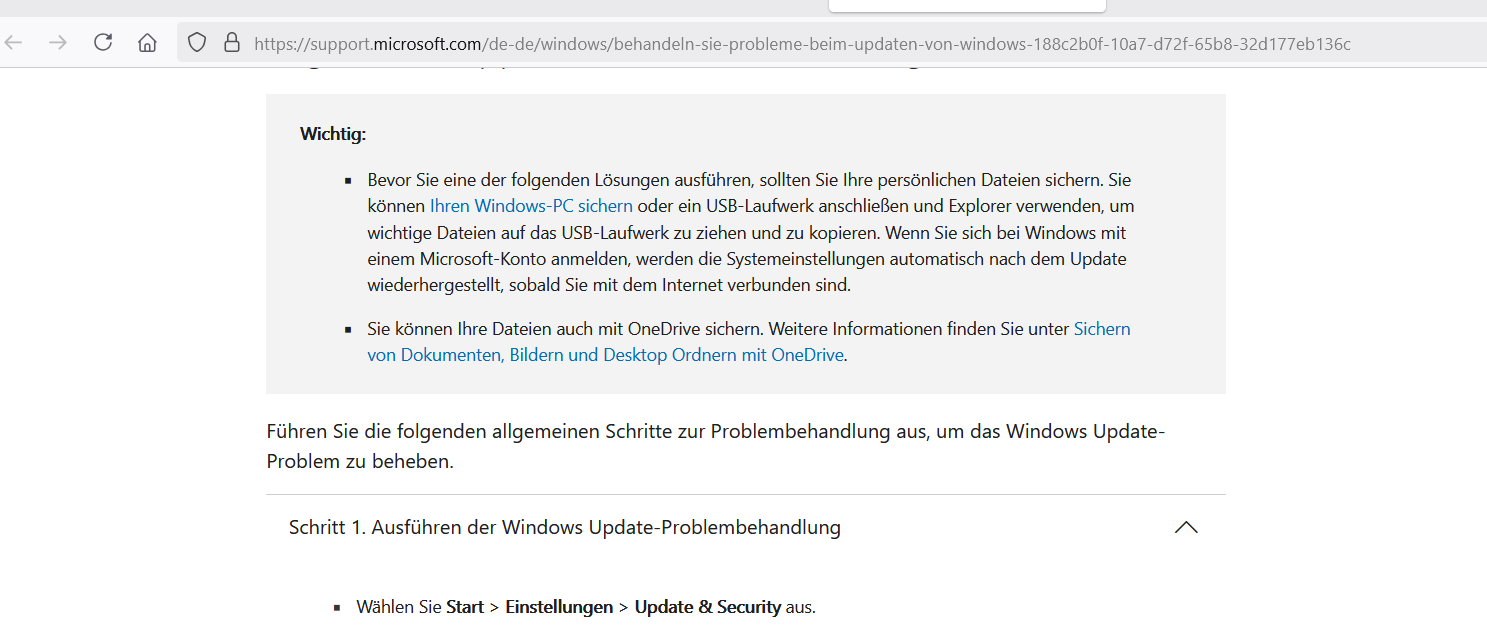
Task: Collapse Schritt 1 using the chevron arrow
Action: [1186, 527]
